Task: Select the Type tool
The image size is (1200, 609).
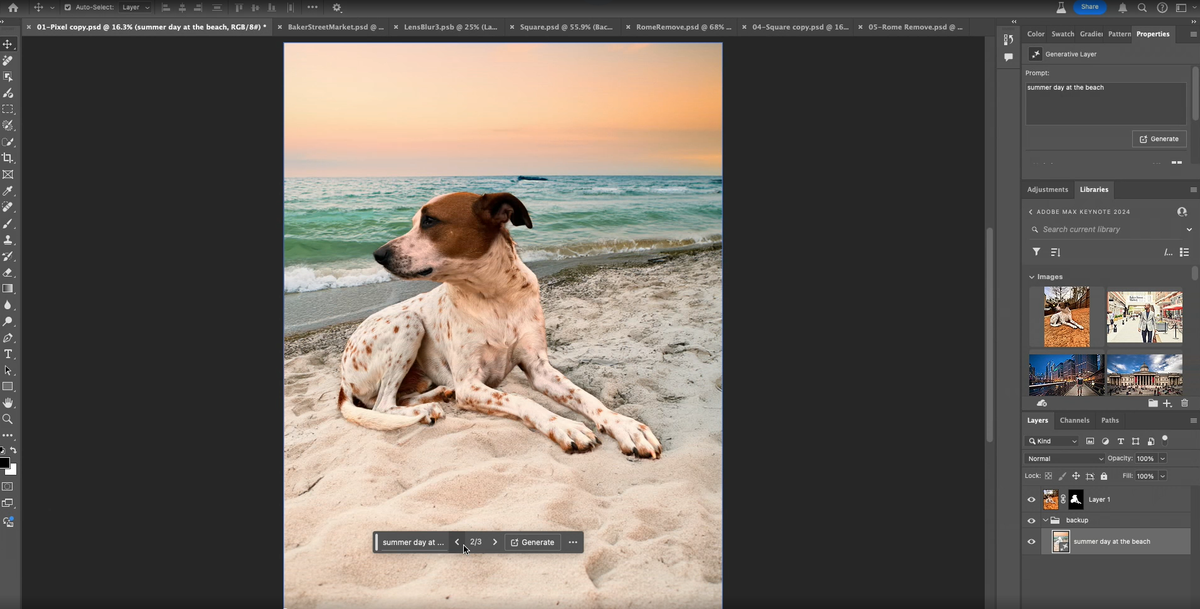Action: pos(7,352)
